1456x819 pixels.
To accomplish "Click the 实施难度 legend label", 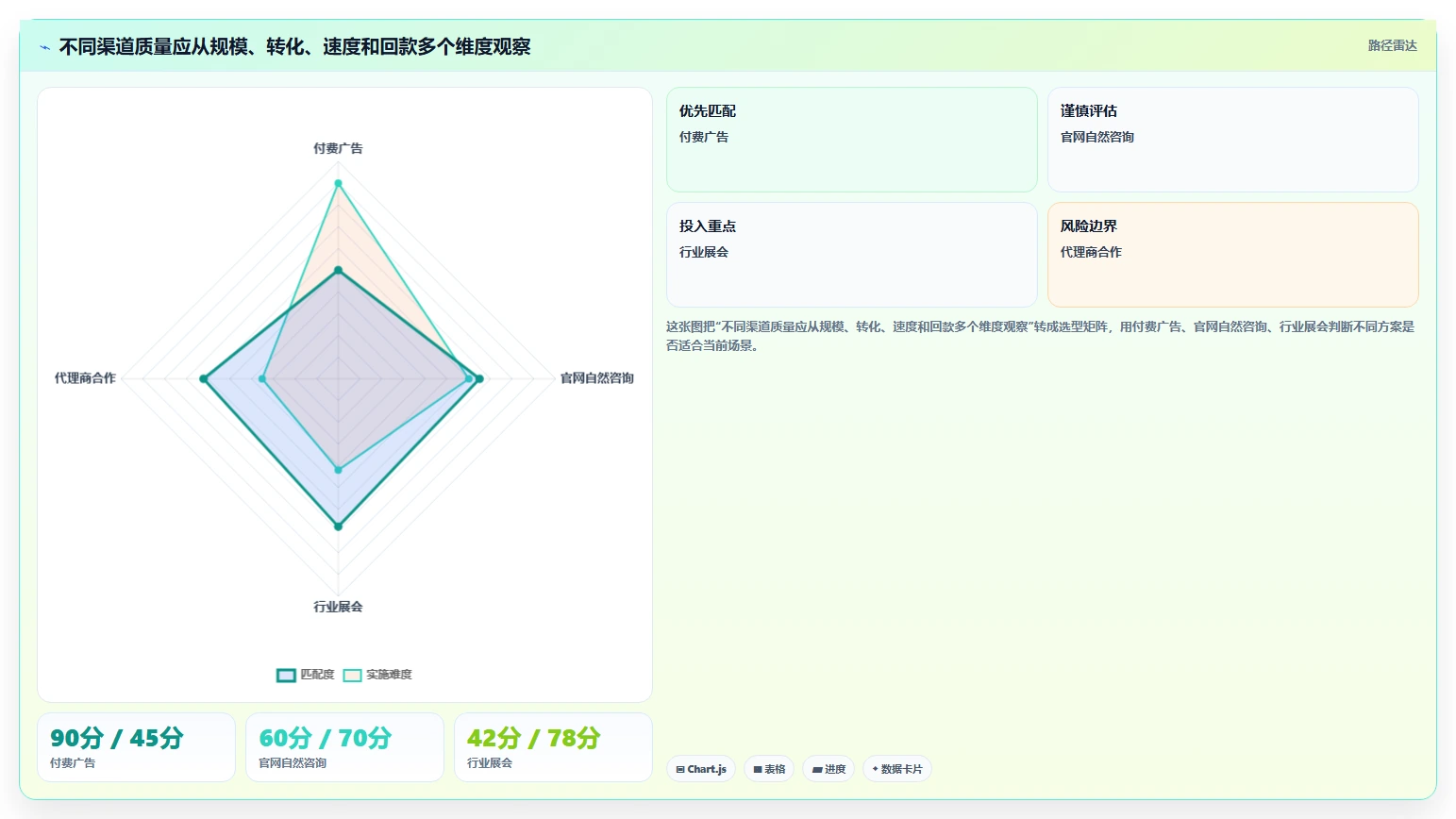I will click(389, 675).
